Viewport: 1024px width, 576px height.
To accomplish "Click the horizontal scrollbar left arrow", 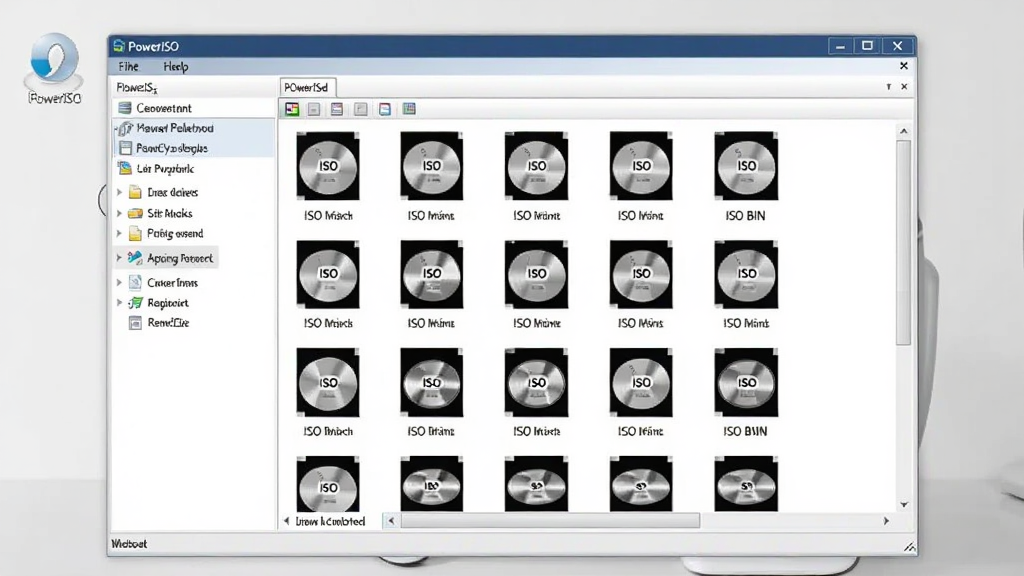I will 391,520.
